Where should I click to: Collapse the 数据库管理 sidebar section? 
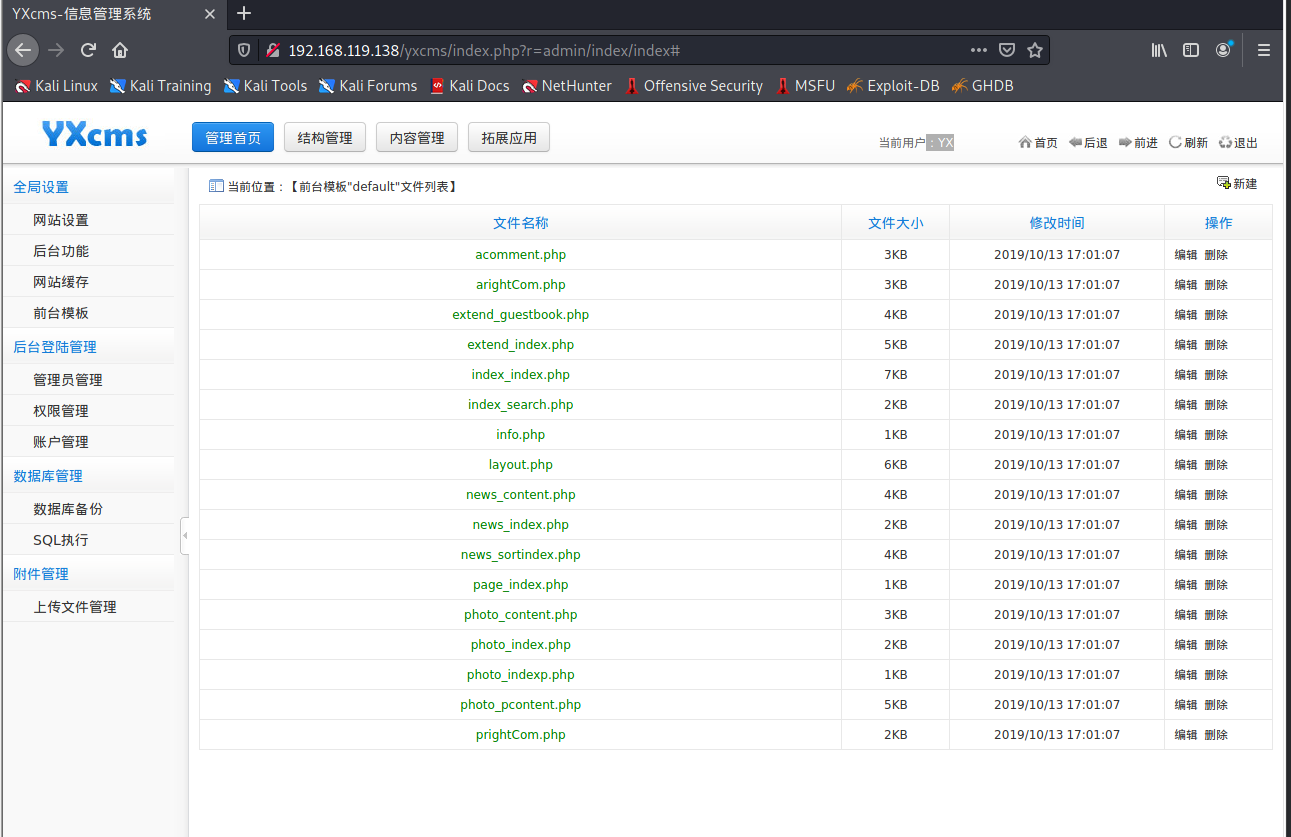pyautogui.click(x=48, y=476)
